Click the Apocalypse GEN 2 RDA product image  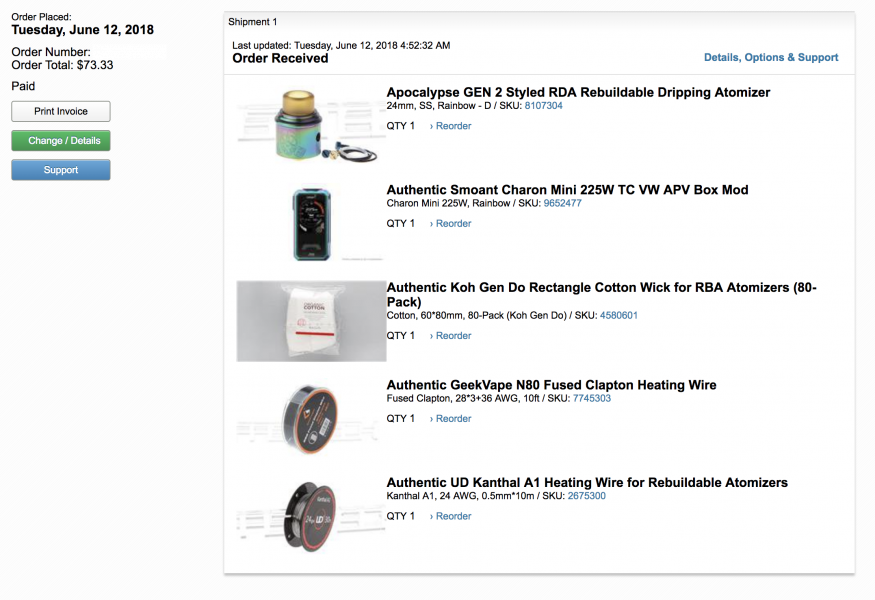click(311, 125)
